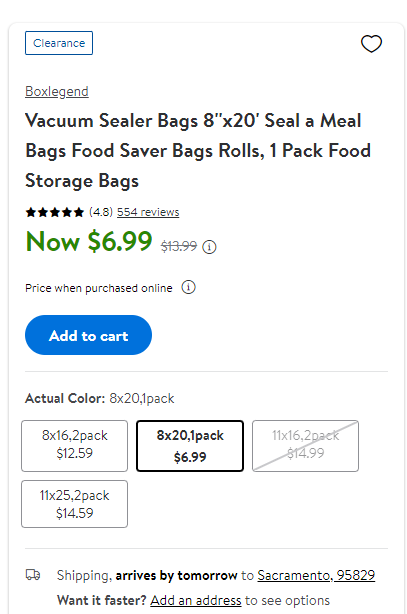Image resolution: width=407 pixels, height=614 pixels.
Task: Select the 8x16,2pack $12.59 option
Action: pos(74,446)
